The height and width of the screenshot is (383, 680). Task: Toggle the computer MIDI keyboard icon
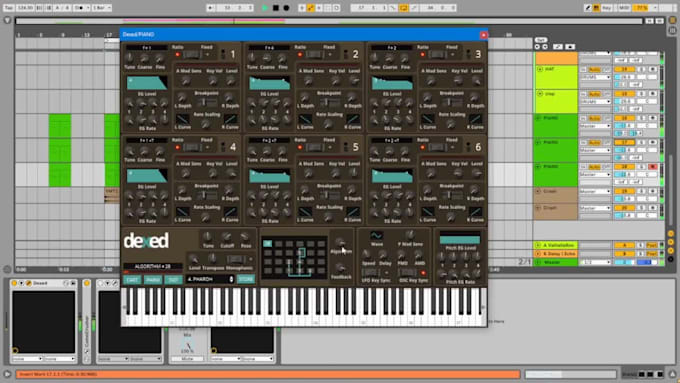click(x=596, y=8)
